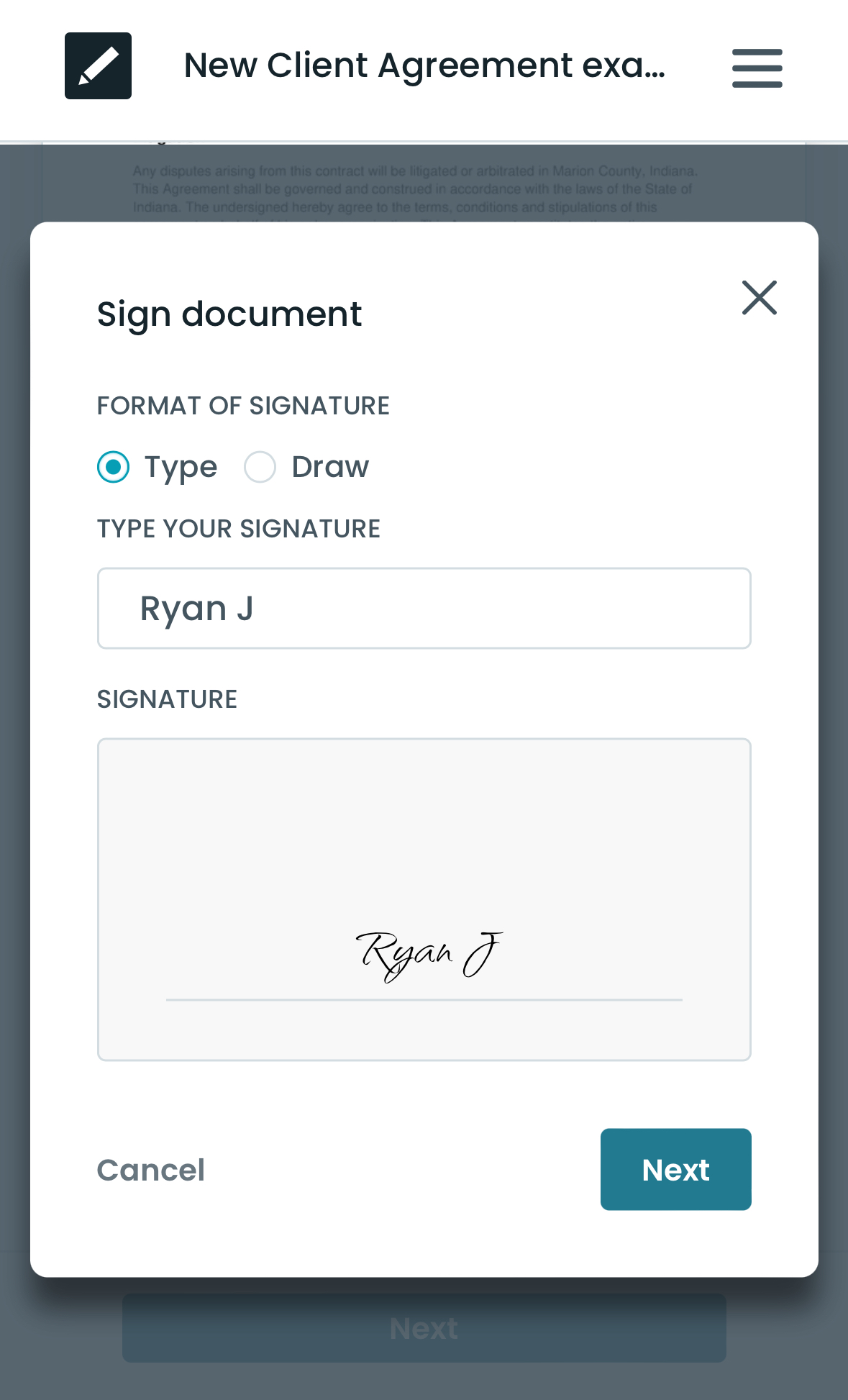Click the pencil edit icon in the header

coord(98,65)
